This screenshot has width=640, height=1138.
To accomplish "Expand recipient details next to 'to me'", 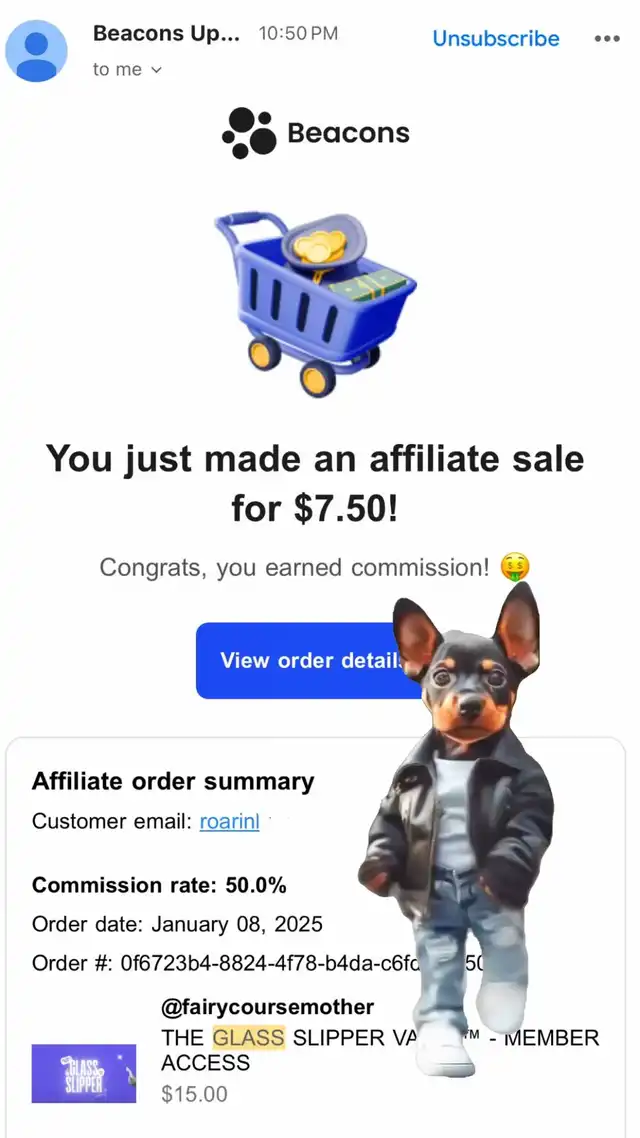I will pyautogui.click(x=155, y=70).
